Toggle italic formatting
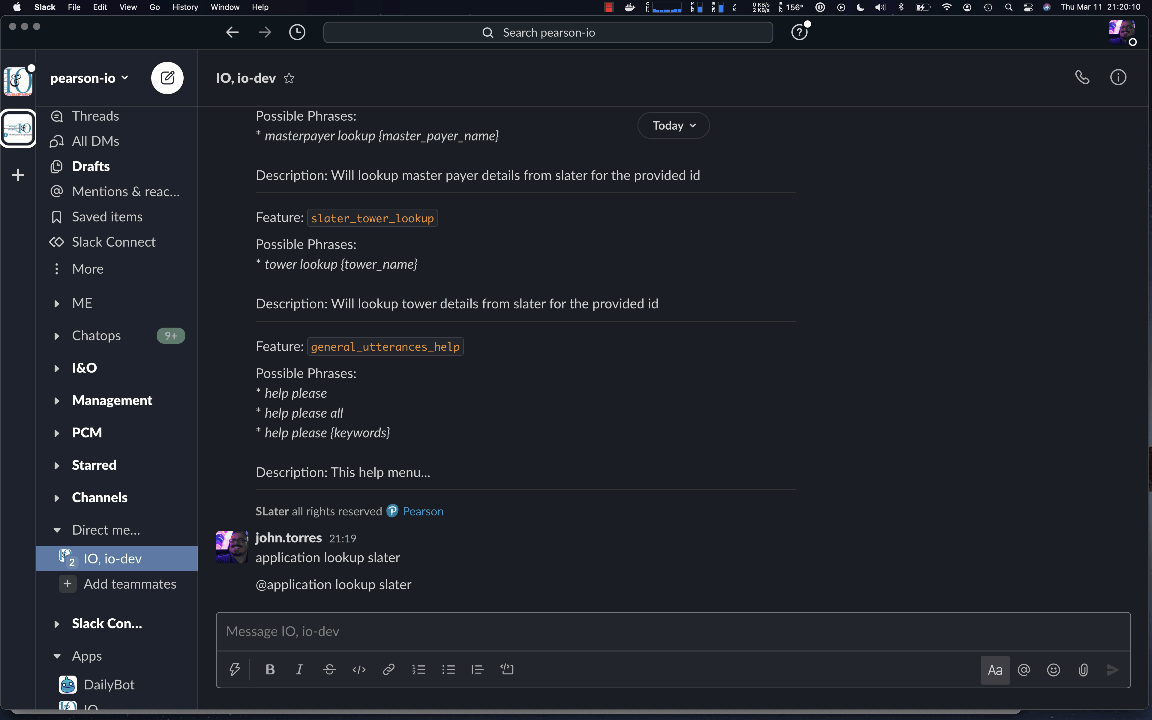Image resolution: width=1152 pixels, height=720 pixels. tap(299, 669)
